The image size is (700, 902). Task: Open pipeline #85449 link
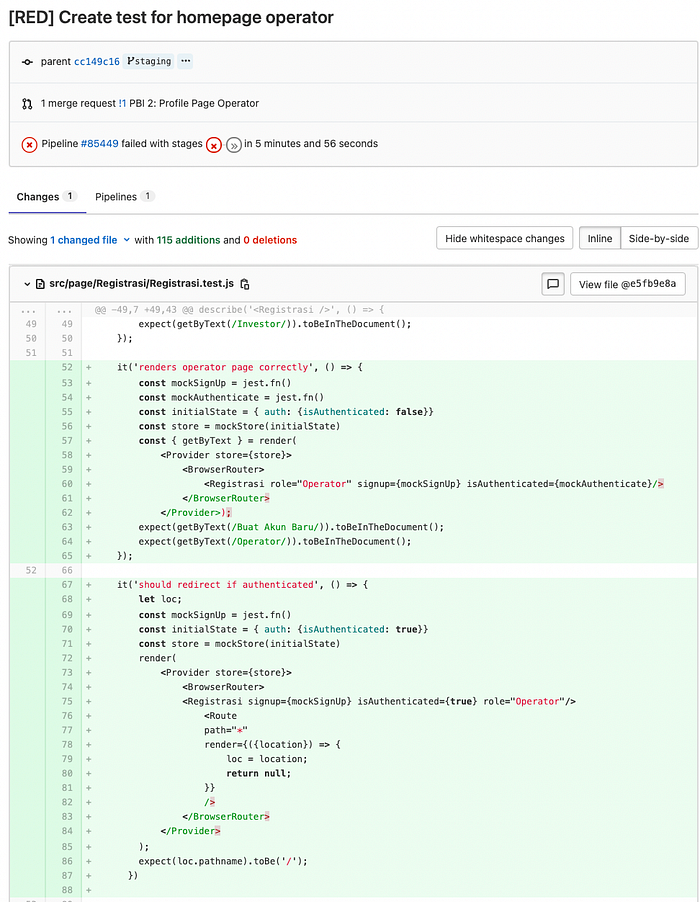[x=100, y=144]
